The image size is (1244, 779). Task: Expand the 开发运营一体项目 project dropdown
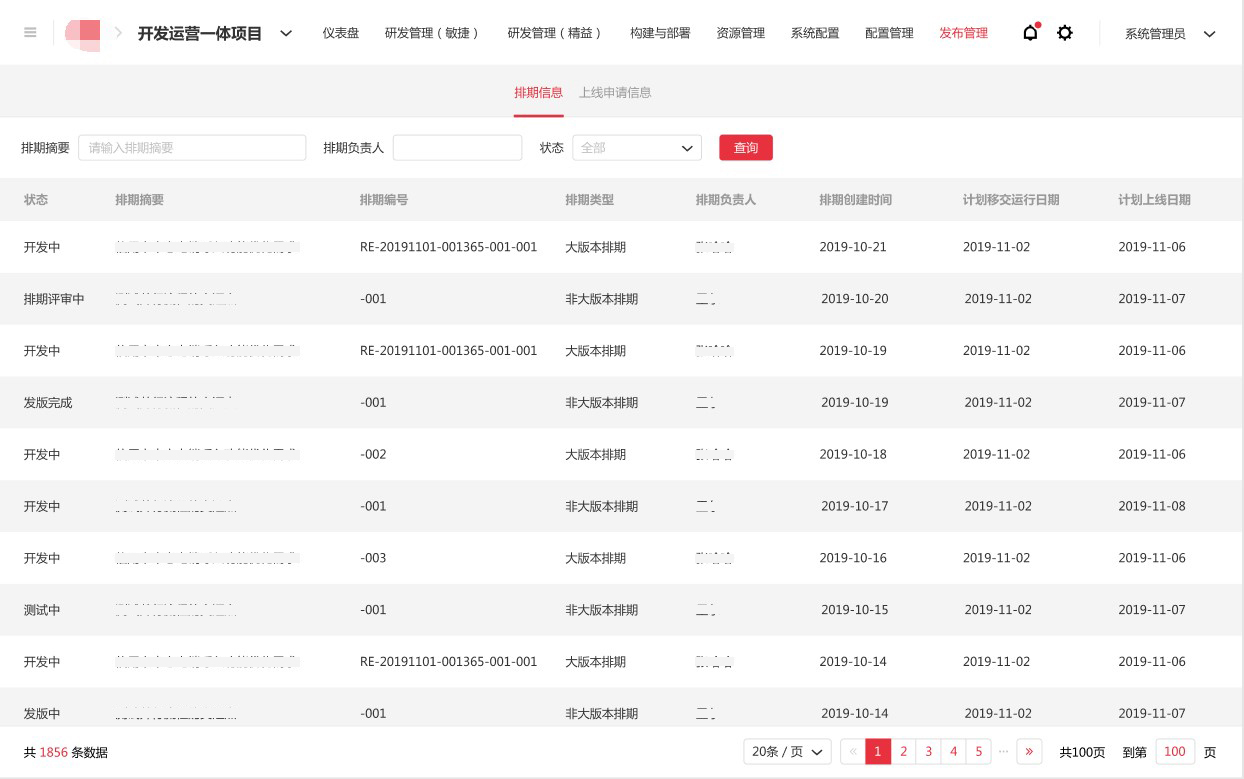[x=285, y=33]
